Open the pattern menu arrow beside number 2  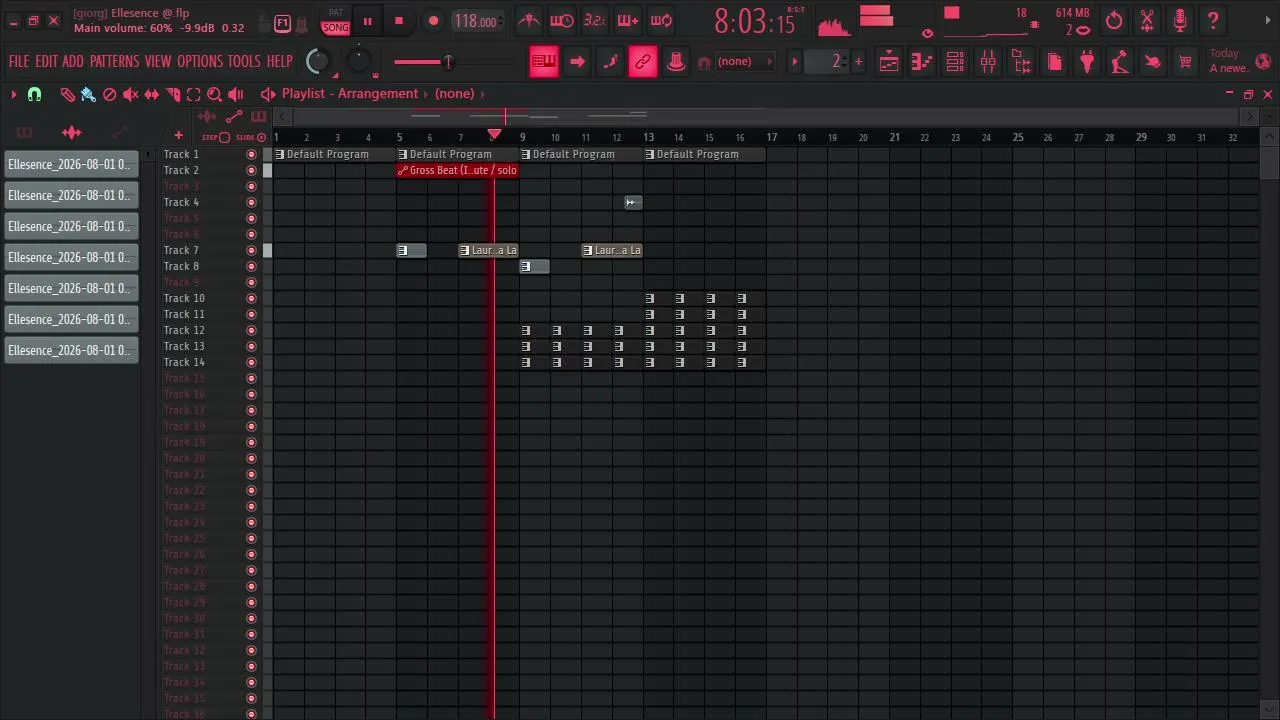click(795, 62)
